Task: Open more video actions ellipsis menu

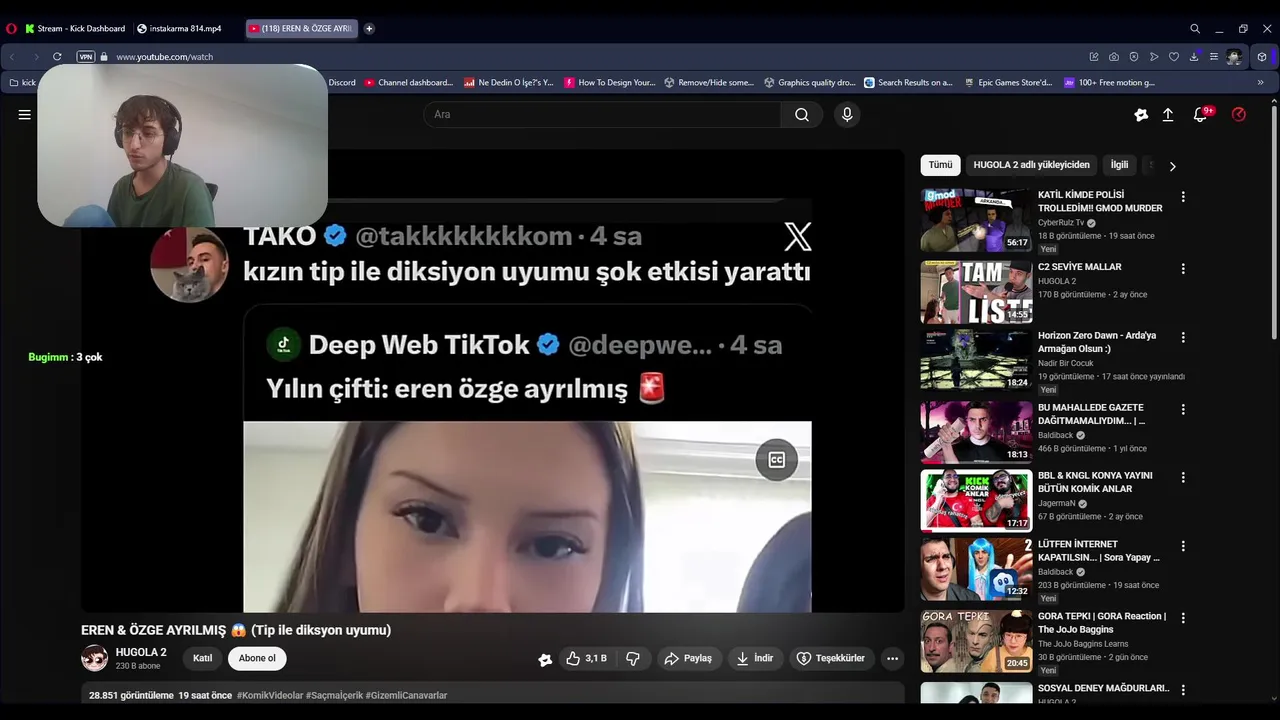Action: coord(892,658)
